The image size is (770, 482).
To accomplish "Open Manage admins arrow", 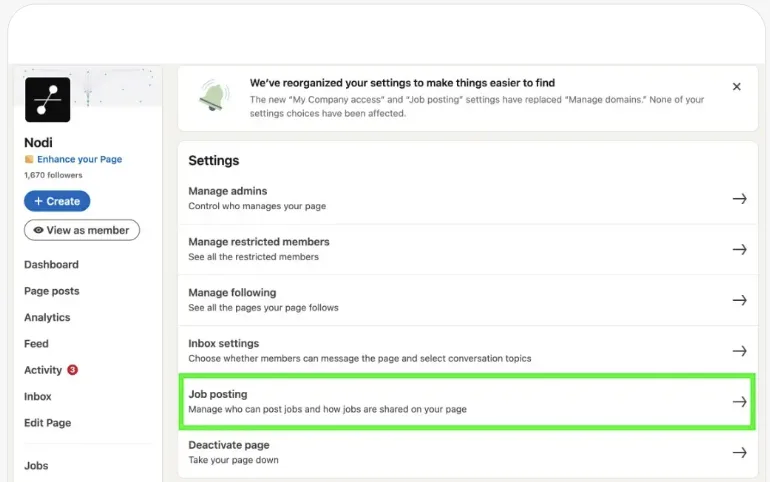I will tap(740, 199).
